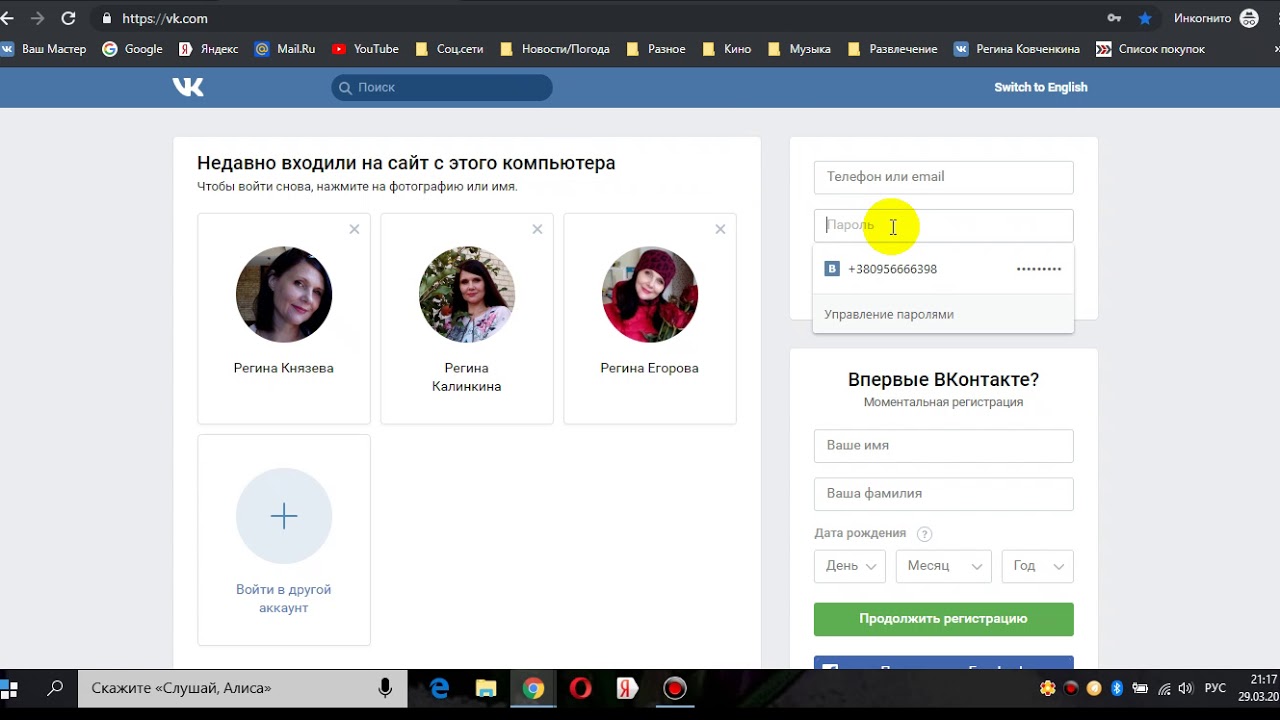Open the Mail.Ru bookmark
The image size is (1280, 720).
point(285,49)
